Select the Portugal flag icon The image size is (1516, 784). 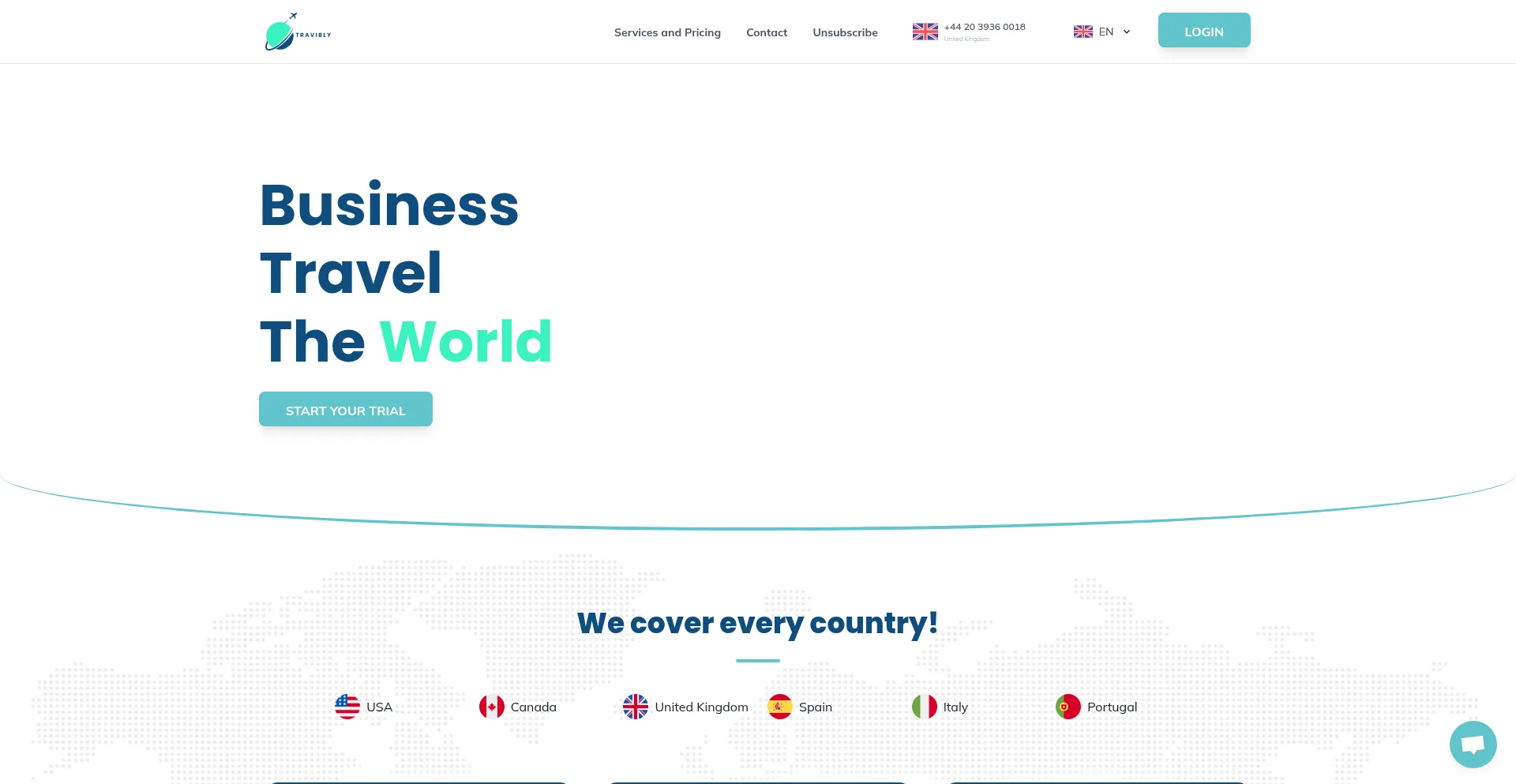pyautogui.click(x=1068, y=707)
